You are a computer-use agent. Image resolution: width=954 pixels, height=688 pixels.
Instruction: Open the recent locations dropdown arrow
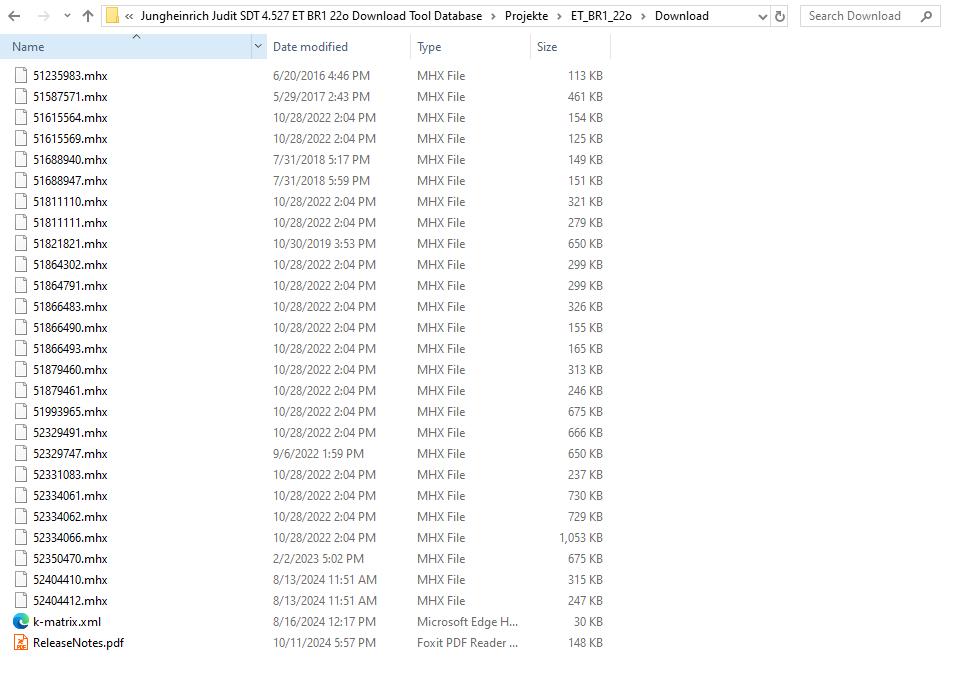point(67,16)
